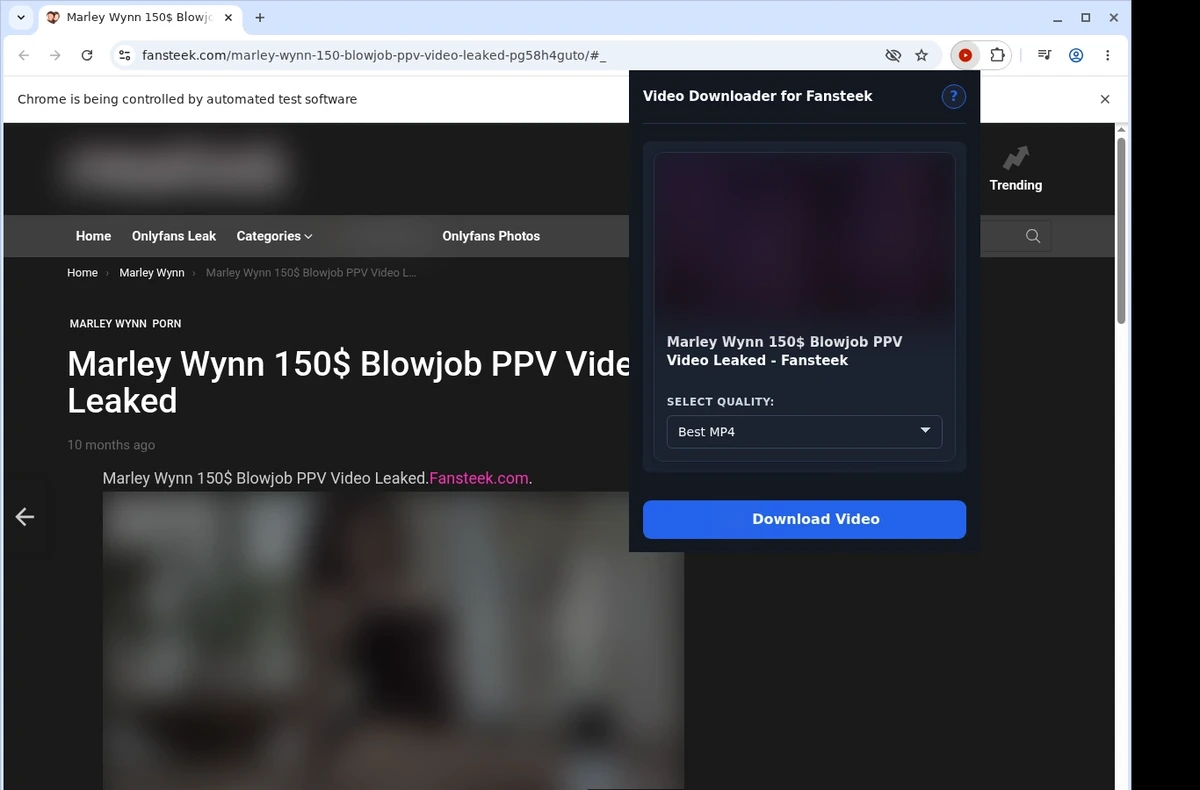Click the crossed-eye tracking protection icon
Screen dimensions: 1200x790
tap(893, 56)
